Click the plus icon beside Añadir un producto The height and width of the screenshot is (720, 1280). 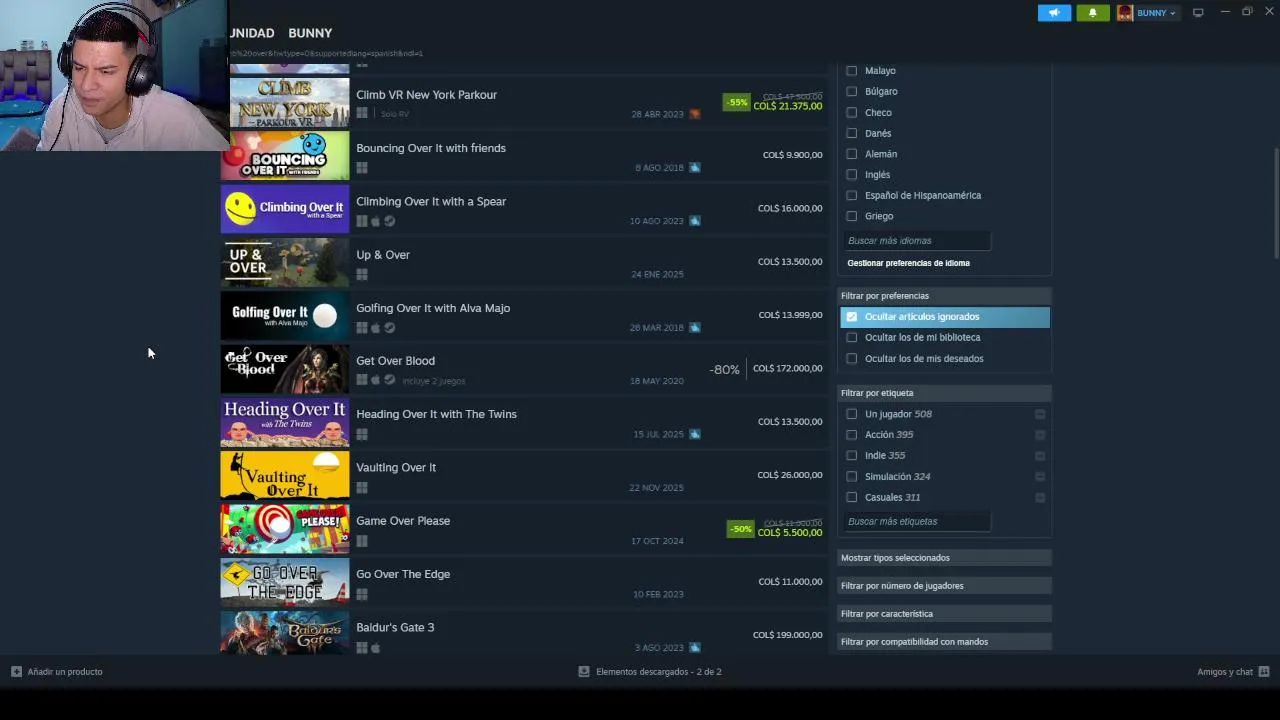point(16,672)
